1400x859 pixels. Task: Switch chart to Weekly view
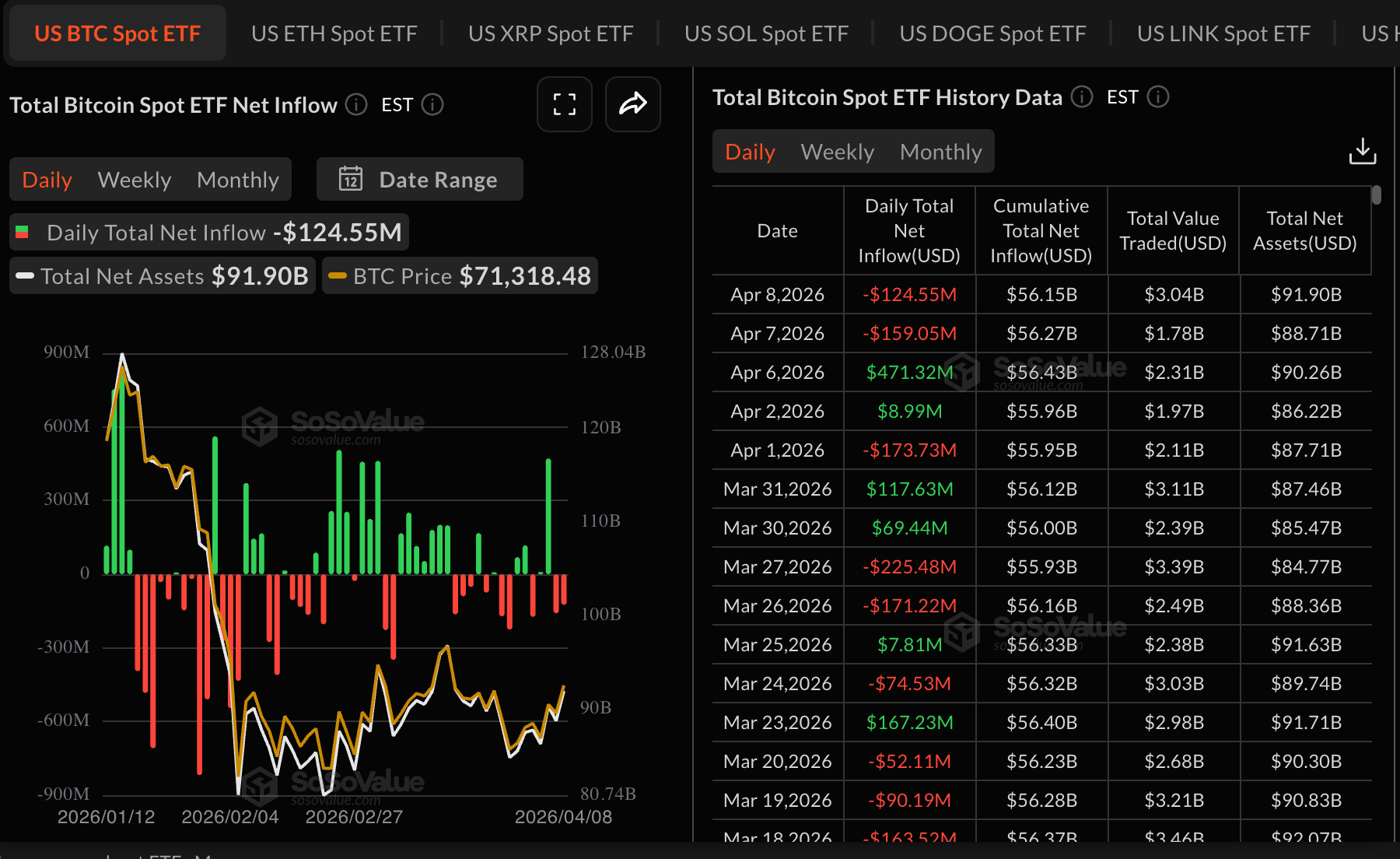click(x=135, y=180)
